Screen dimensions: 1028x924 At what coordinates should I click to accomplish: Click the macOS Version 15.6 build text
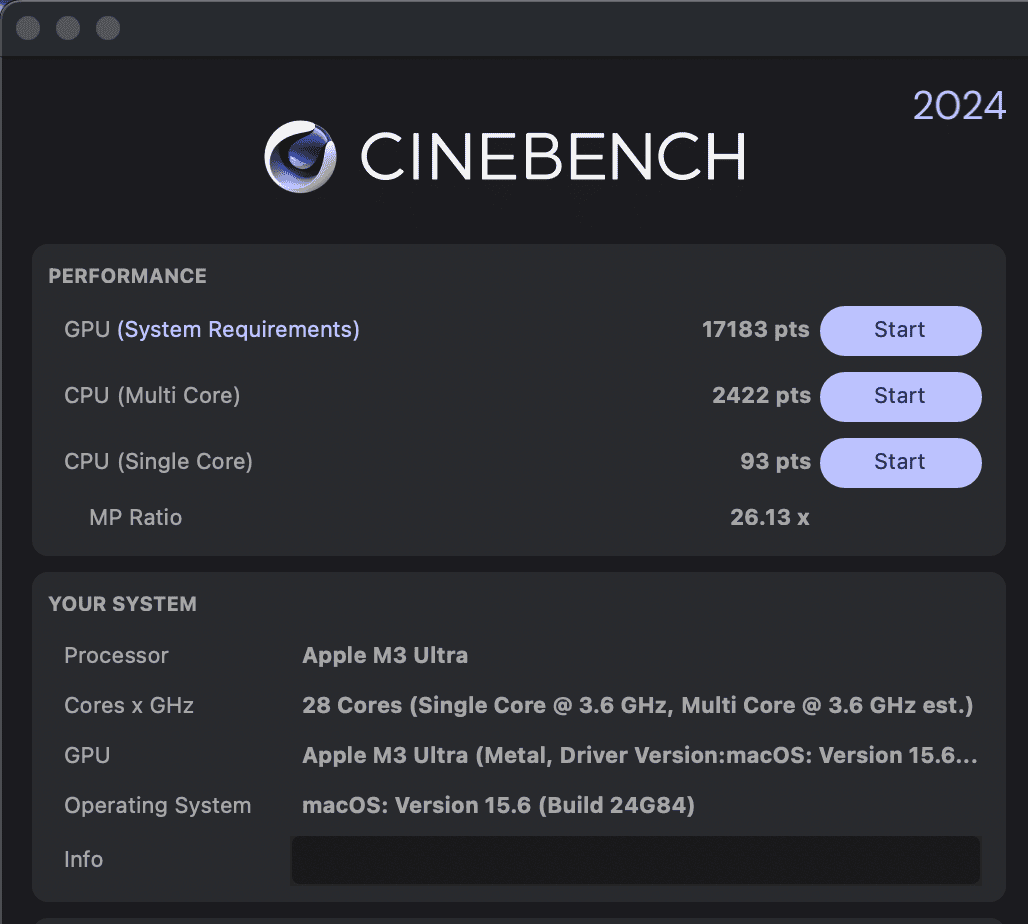(x=498, y=805)
